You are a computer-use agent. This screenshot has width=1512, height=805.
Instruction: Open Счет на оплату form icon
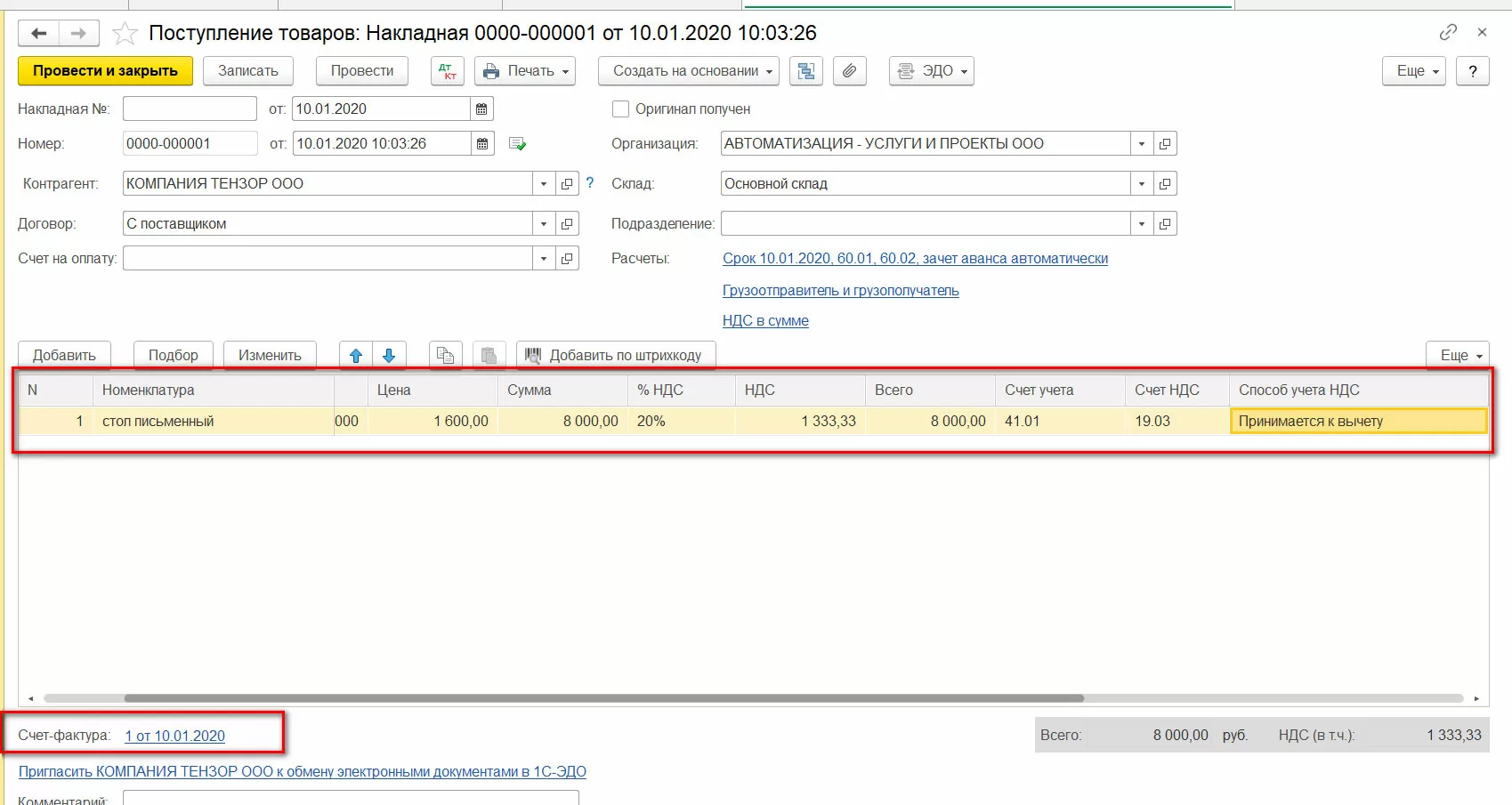tap(567, 258)
